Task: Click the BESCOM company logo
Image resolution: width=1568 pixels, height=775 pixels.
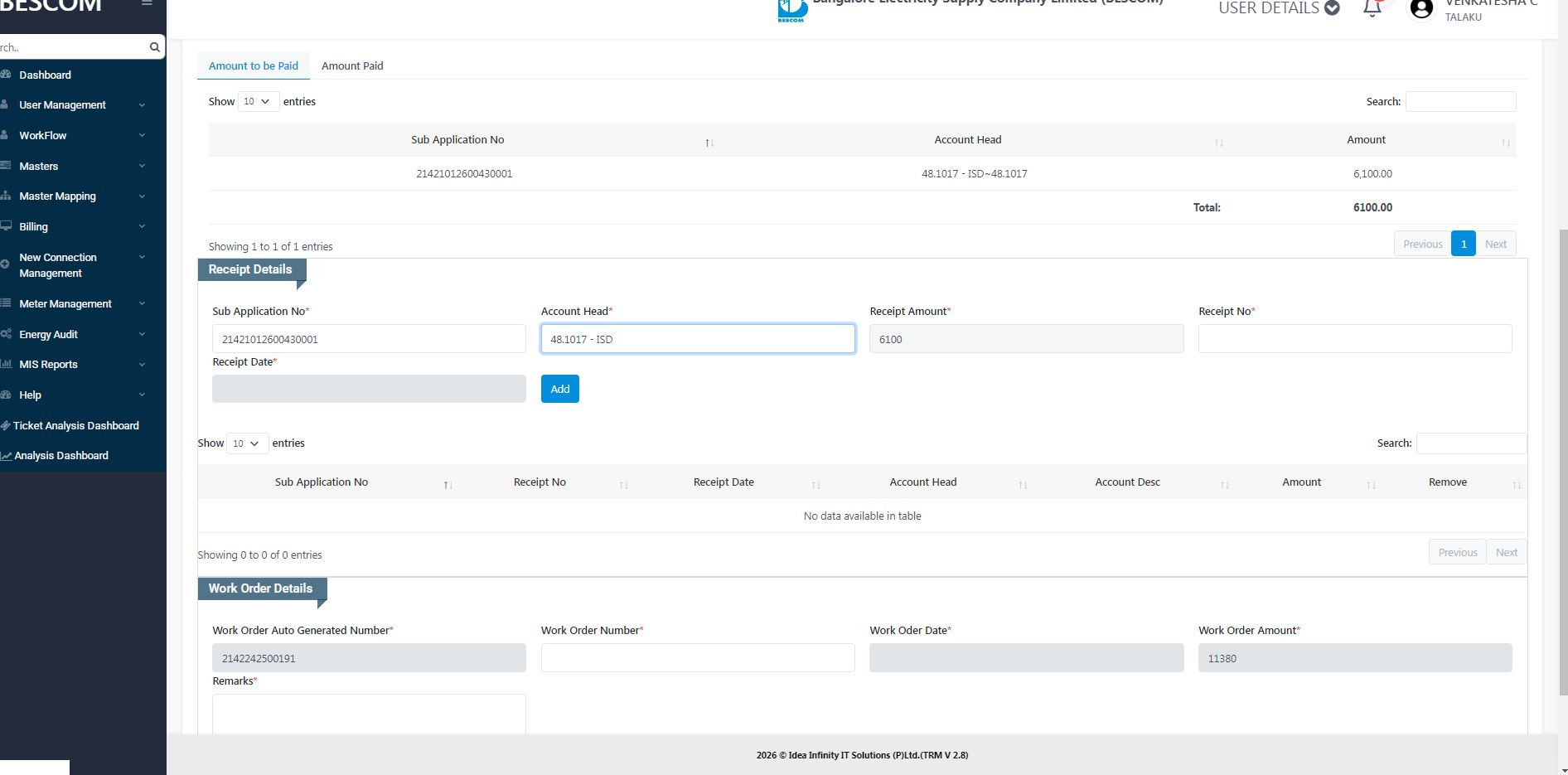Action: (792, 10)
